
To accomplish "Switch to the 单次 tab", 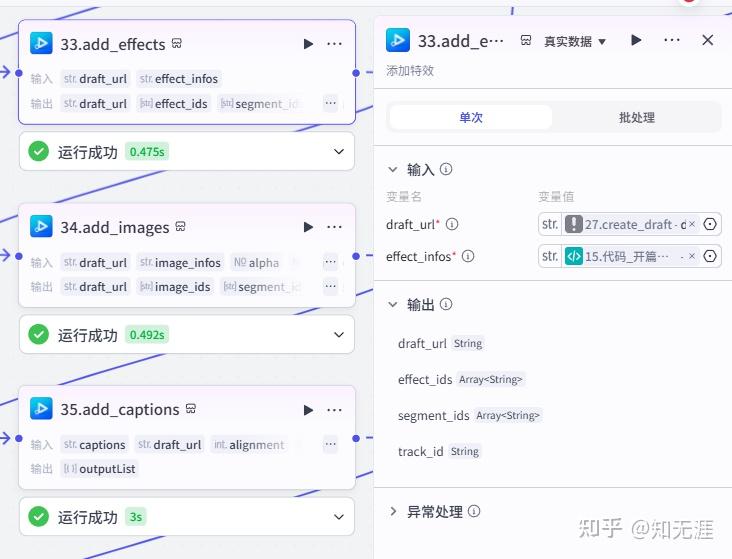I will click(x=471, y=117).
